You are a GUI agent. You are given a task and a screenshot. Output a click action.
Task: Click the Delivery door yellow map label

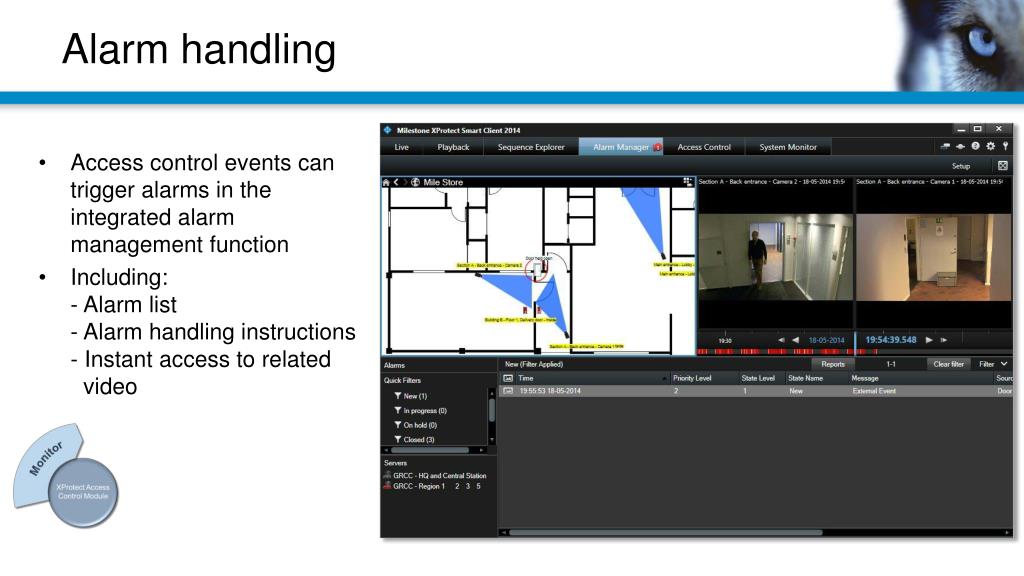[520, 320]
